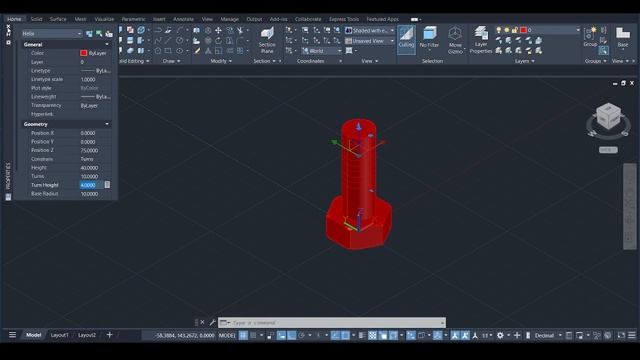The height and width of the screenshot is (360, 640).
Task: Click the Base view tool
Action: coord(623,37)
